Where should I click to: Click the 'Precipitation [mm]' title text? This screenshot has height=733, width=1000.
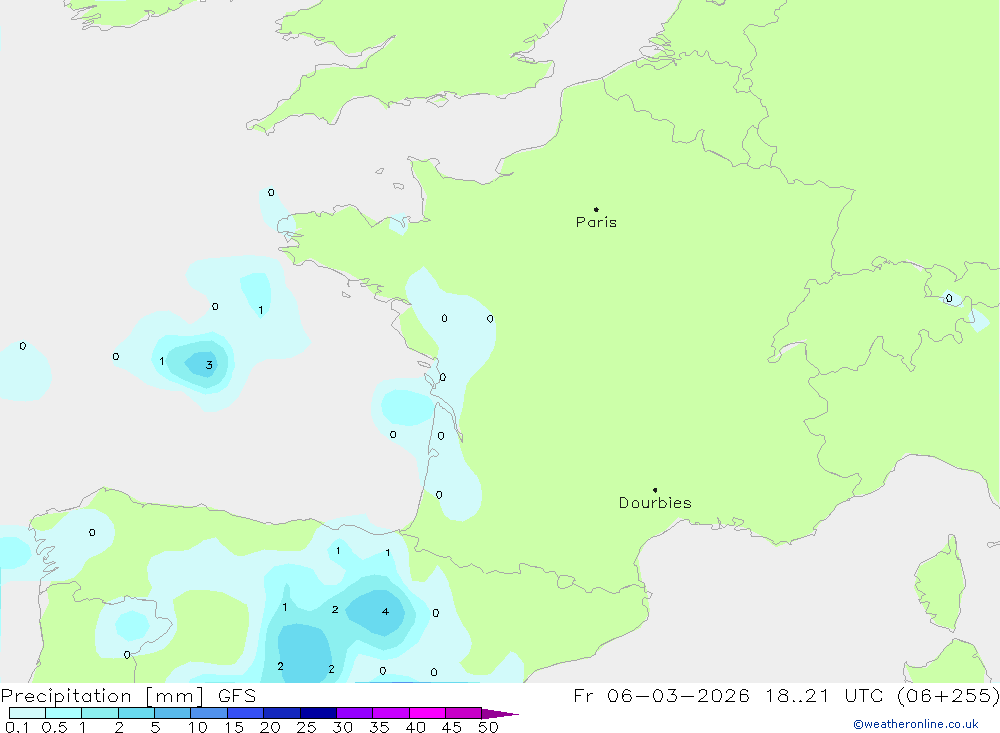click(102, 696)
